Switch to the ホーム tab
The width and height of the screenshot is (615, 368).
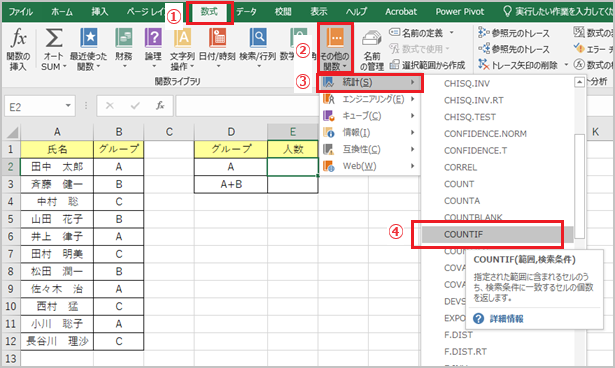tap(62, 12)
